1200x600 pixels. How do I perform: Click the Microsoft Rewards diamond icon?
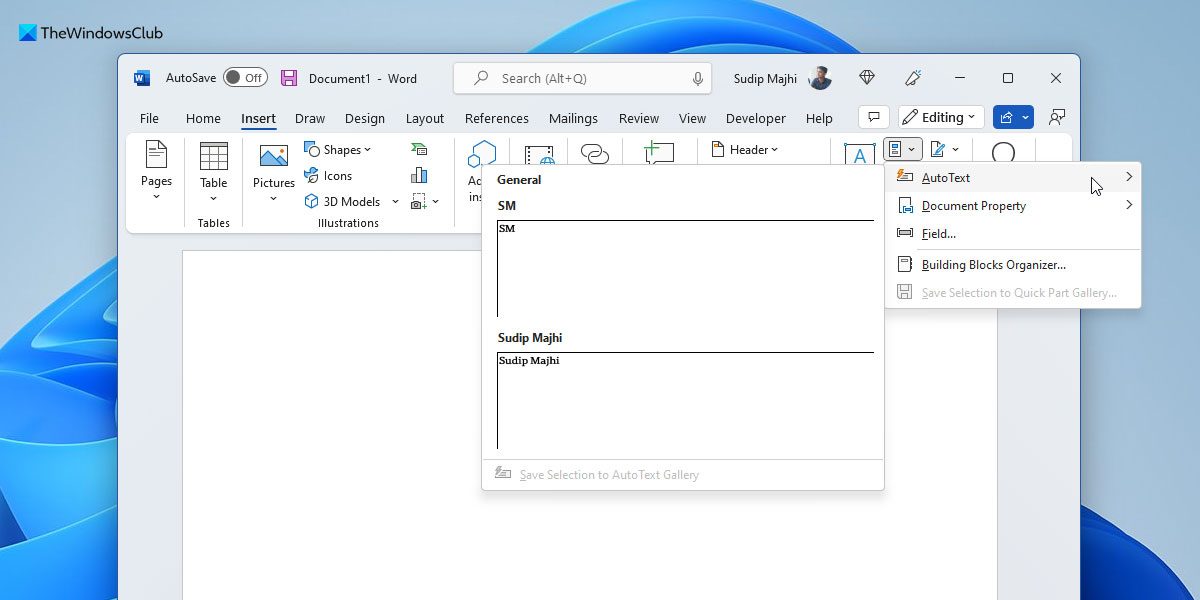point(867,78)
